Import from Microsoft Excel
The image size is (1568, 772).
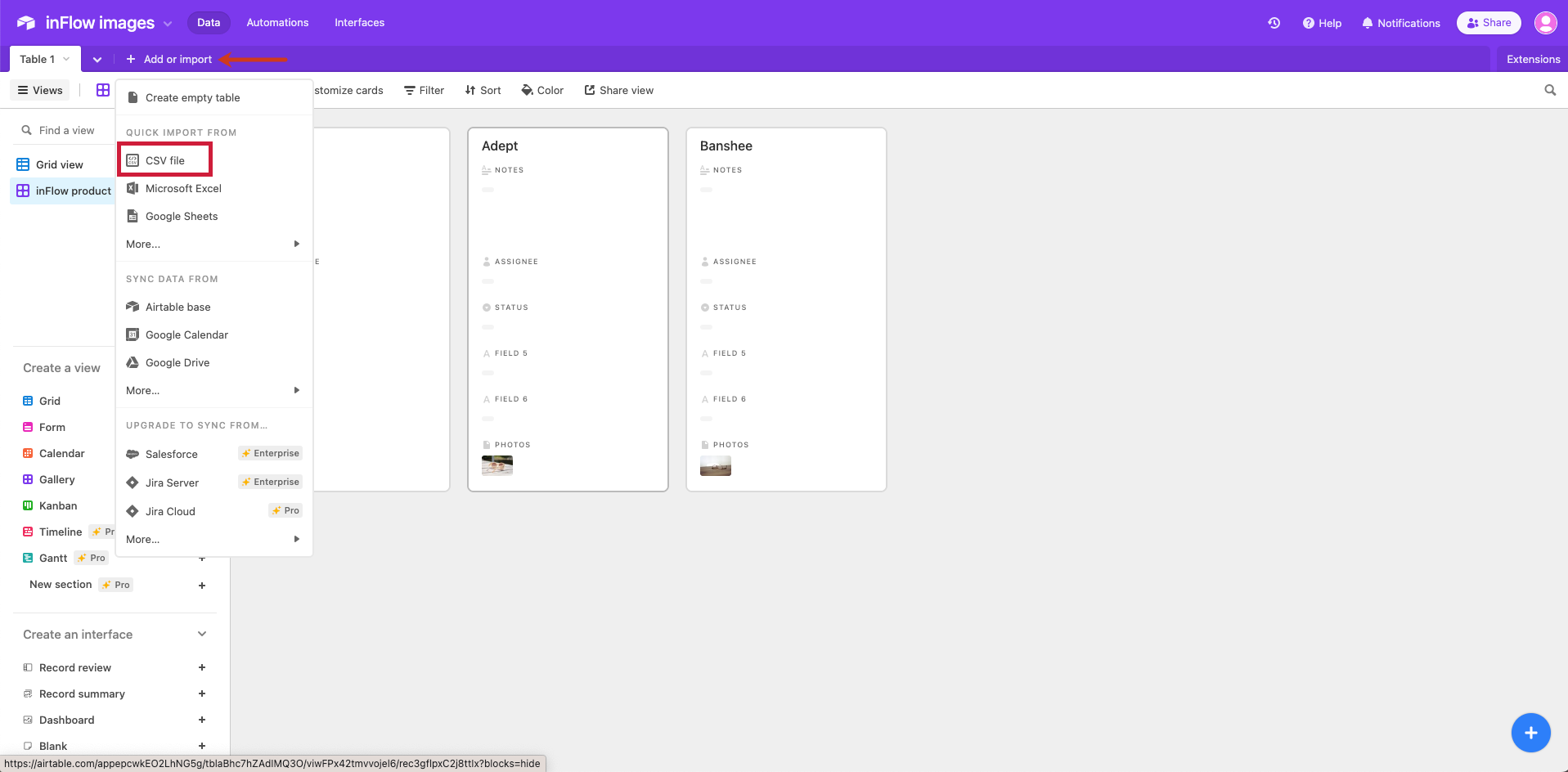(x=214, y=188)
